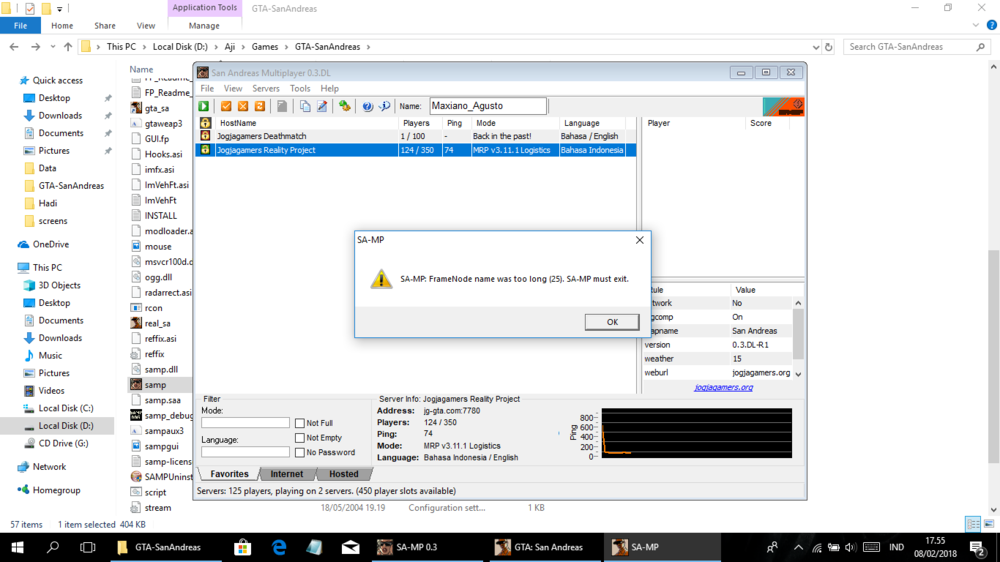The height and width of the screenshot is (562, 1000).
Task: Click the green Connect play icon in SA-MP toolbar
Action: pyautogui.click(x=204, y=106)
